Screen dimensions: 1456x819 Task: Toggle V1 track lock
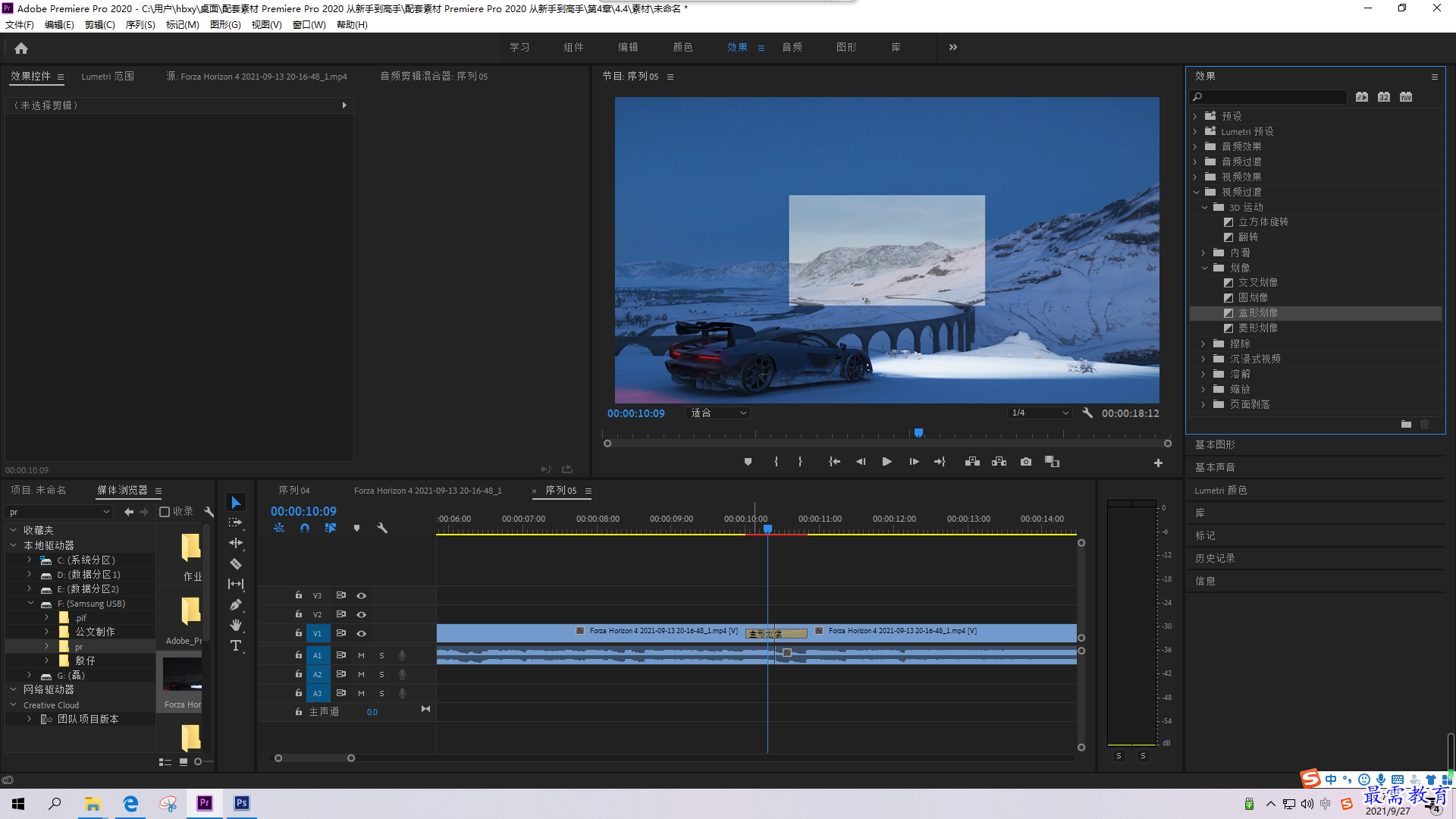299,633
